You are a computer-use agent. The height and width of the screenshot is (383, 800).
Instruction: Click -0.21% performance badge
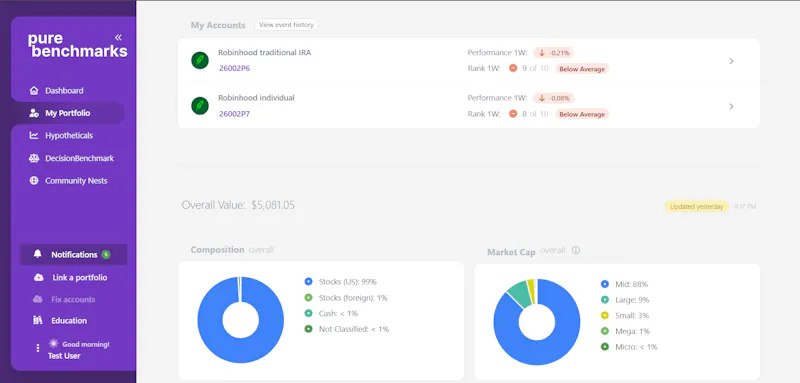click(554, 53)
